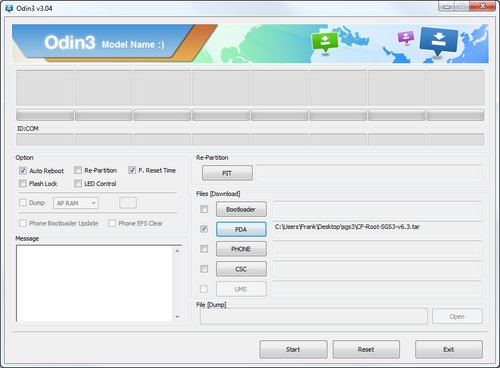Uncheck the checkbox beside PDA button

(x=204, y=229)
